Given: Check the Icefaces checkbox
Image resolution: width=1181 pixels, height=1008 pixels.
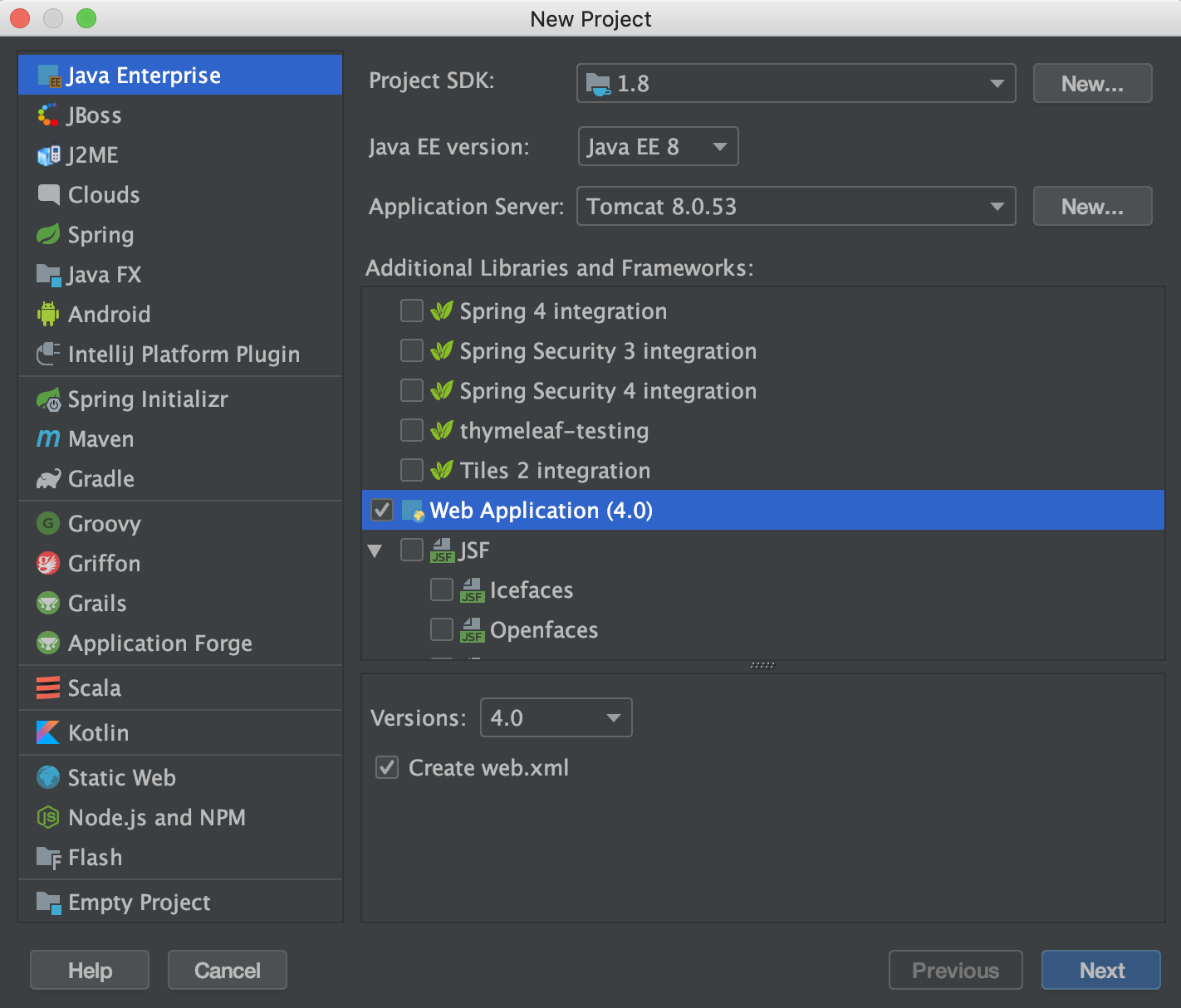Looking at the screenshot, I should pyautogui.click(x=442, y=590).
